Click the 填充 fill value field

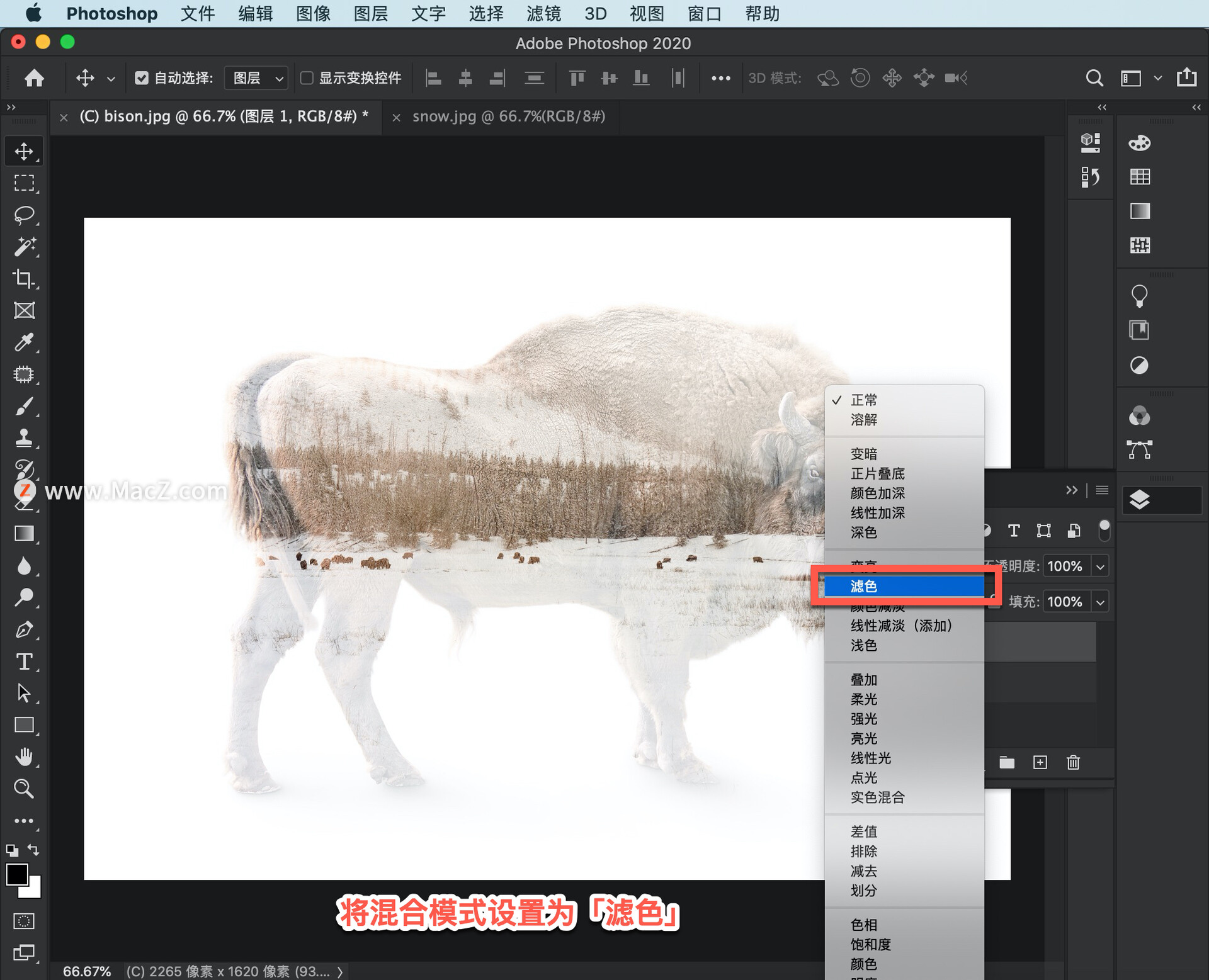(1066, 601)
